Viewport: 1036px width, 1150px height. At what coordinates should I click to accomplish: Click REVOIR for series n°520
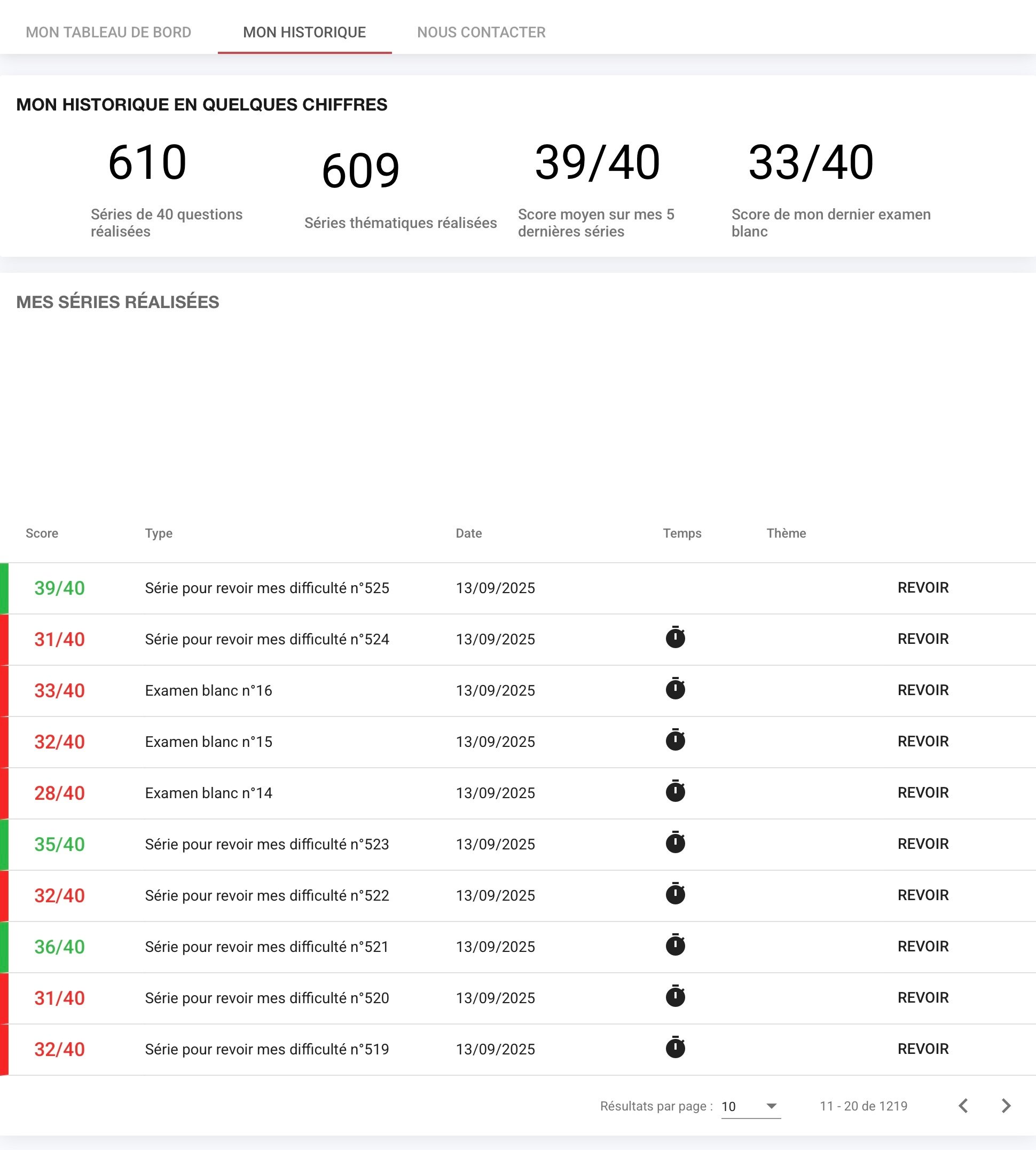pyautogui.click(x=923, y=997)
